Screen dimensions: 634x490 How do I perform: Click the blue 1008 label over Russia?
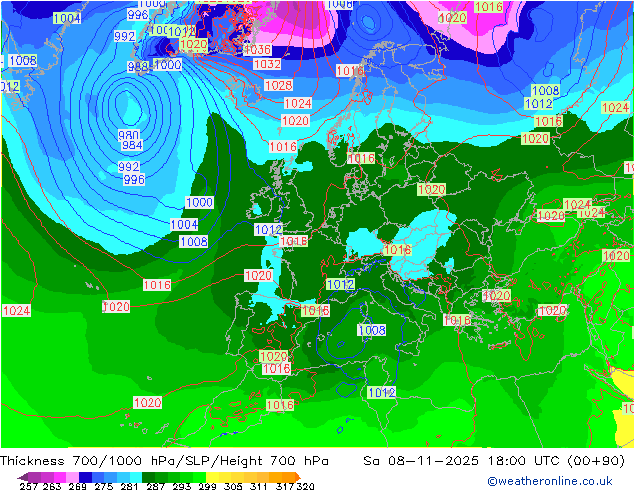(545, 90)
